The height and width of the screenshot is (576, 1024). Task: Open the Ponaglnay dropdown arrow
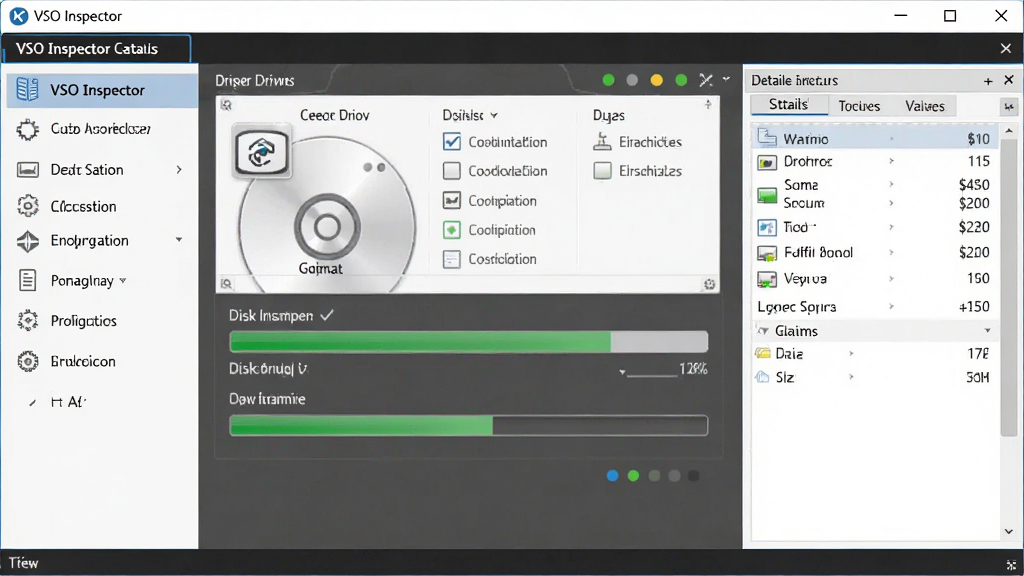point(123,281)
